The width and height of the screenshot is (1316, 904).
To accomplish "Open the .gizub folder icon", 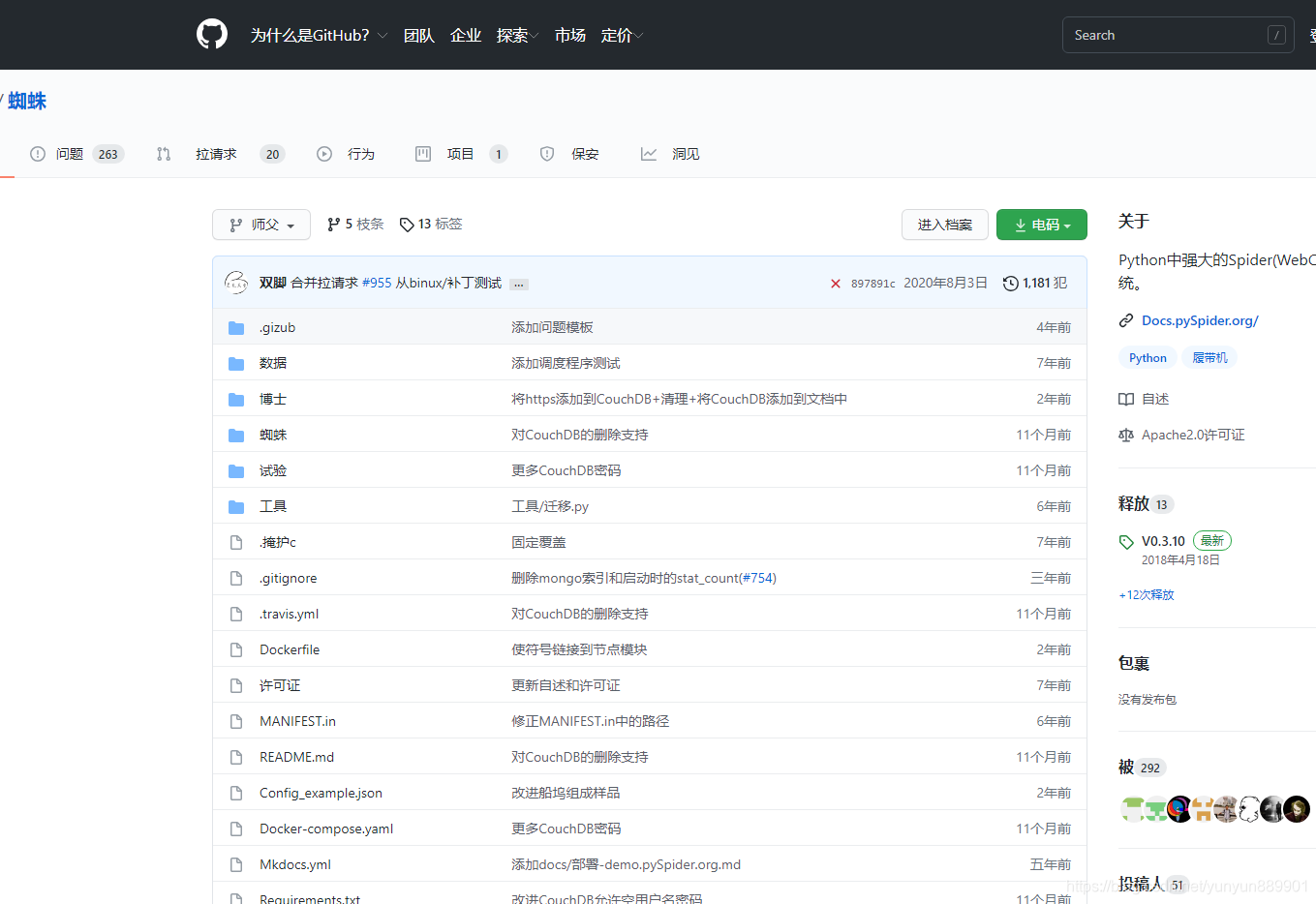I will 236,328.
